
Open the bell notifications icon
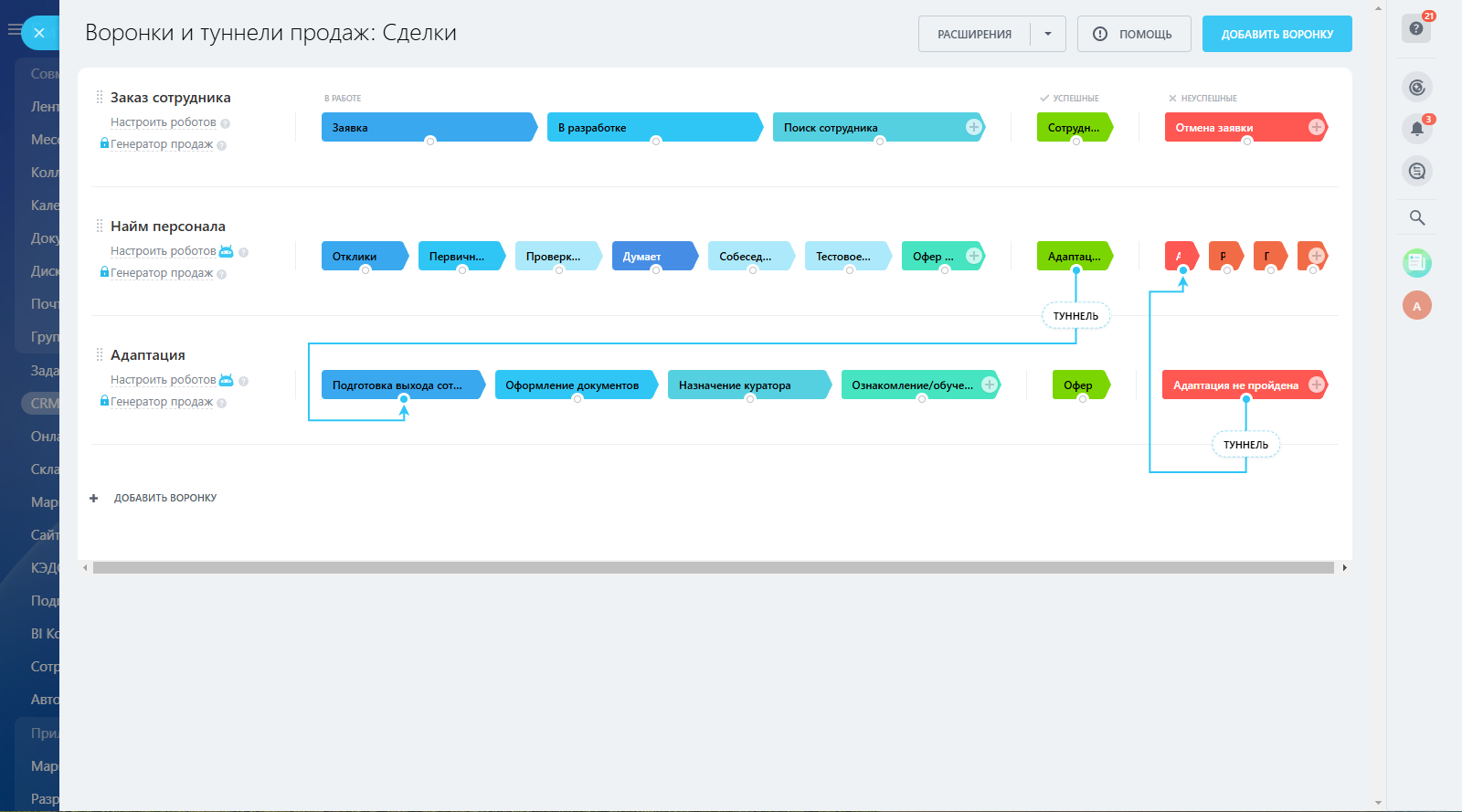1417,129
